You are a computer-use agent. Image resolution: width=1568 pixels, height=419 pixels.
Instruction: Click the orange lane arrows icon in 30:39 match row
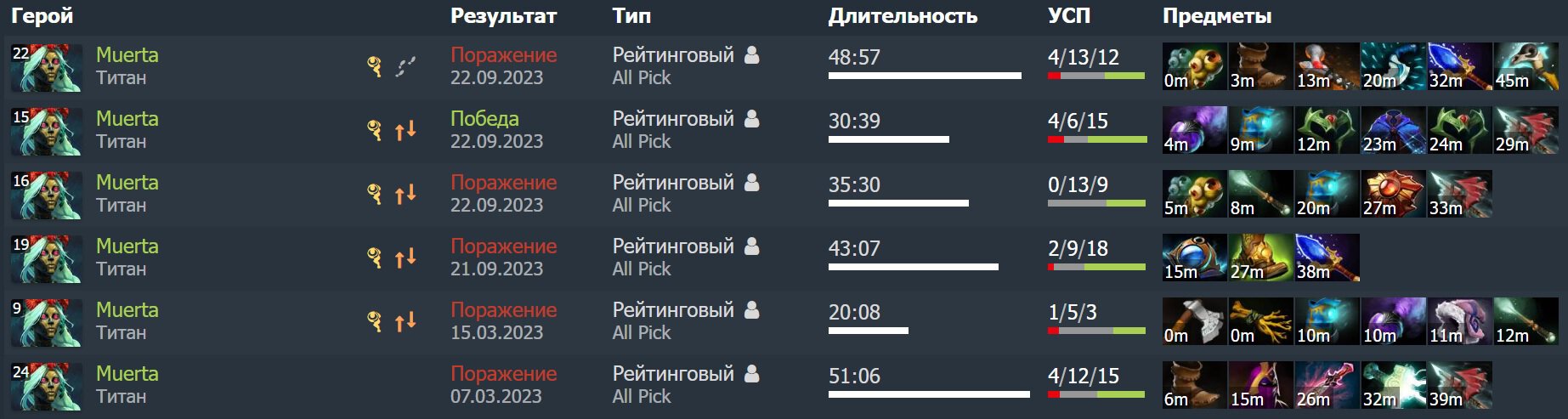405,130
